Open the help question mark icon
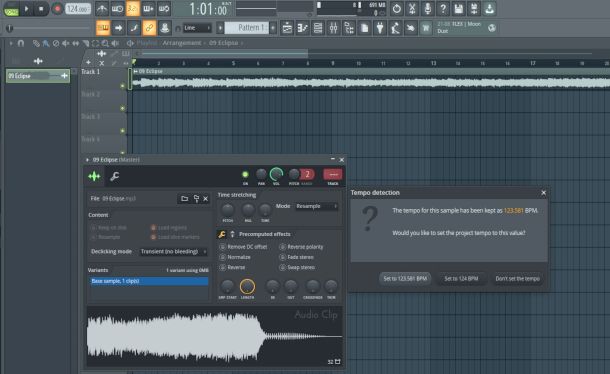The width and height of the screenshot is (610, 374). pos(443,9)
